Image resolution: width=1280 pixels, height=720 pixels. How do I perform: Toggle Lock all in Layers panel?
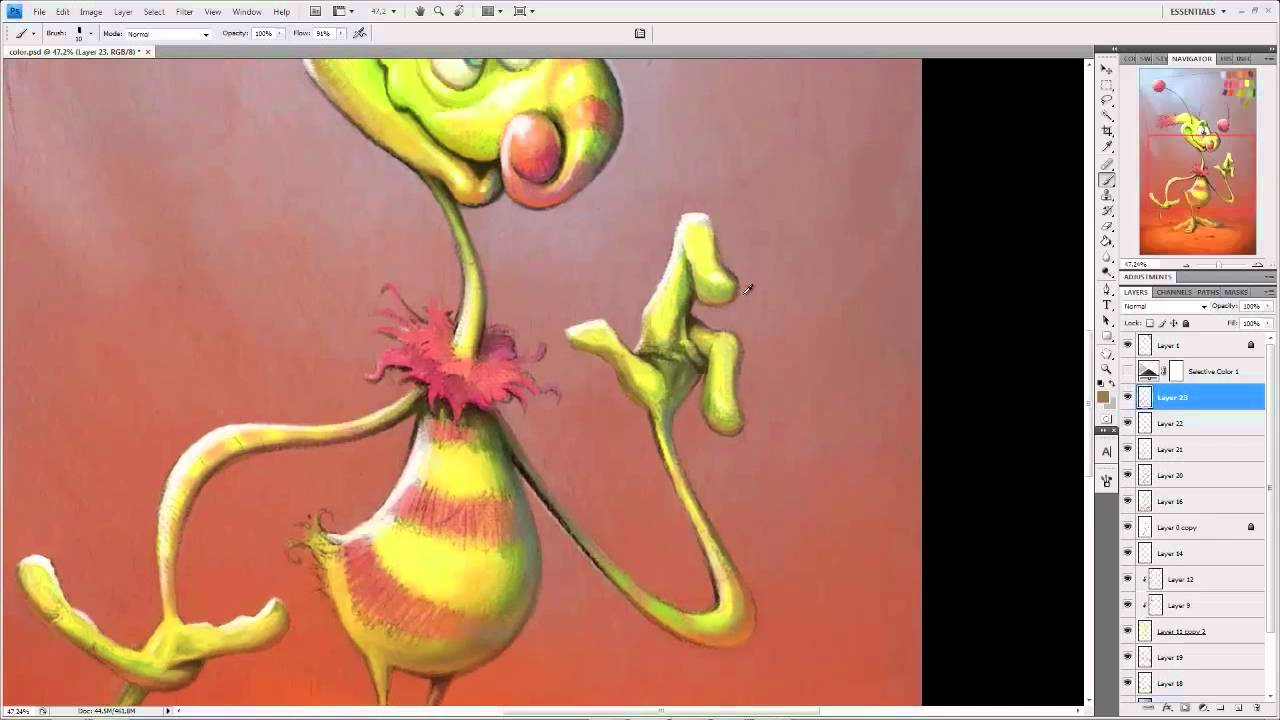[x=1186, y=323]
